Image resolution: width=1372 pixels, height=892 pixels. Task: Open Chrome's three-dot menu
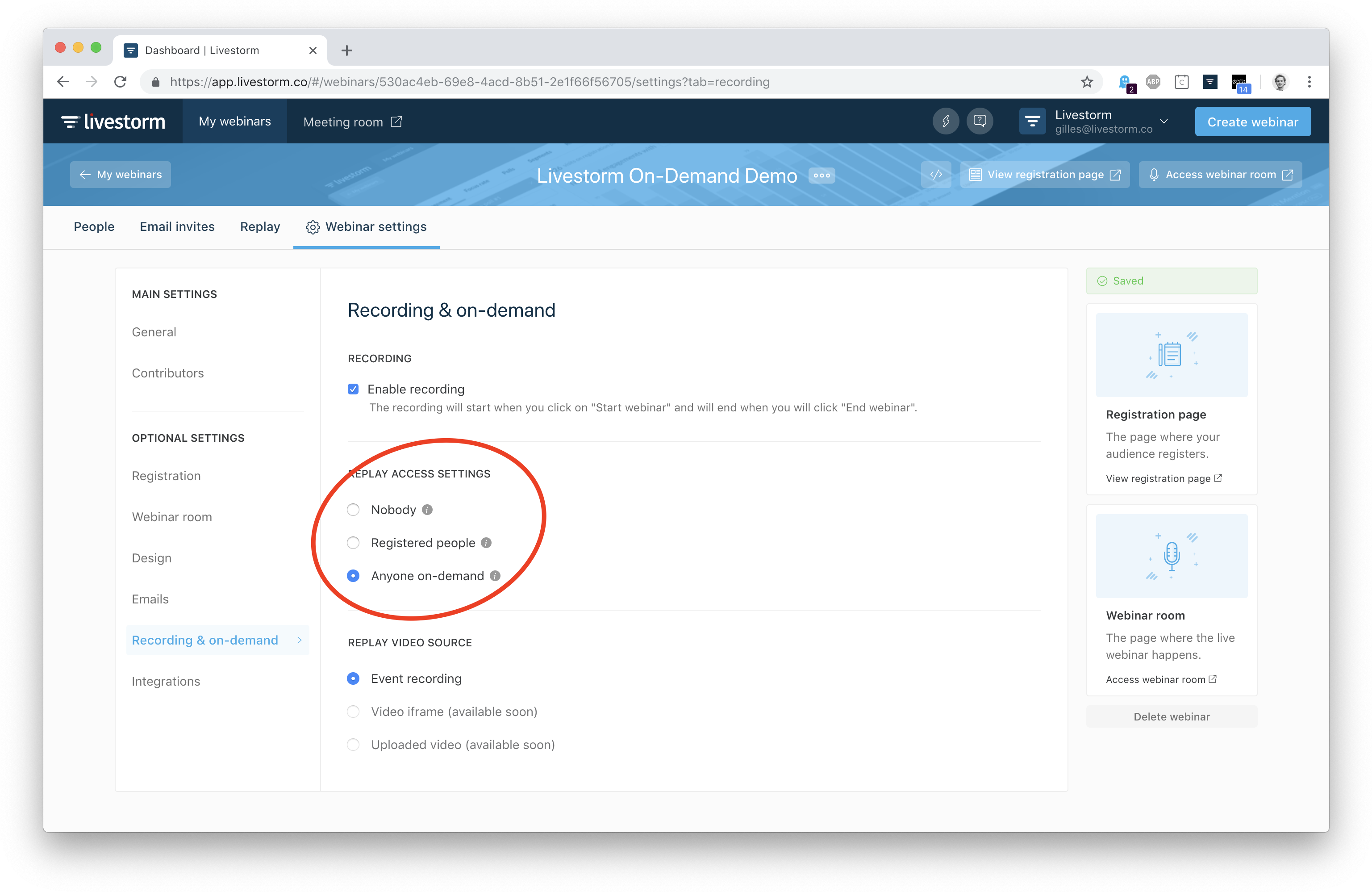tap(1309, 82)
